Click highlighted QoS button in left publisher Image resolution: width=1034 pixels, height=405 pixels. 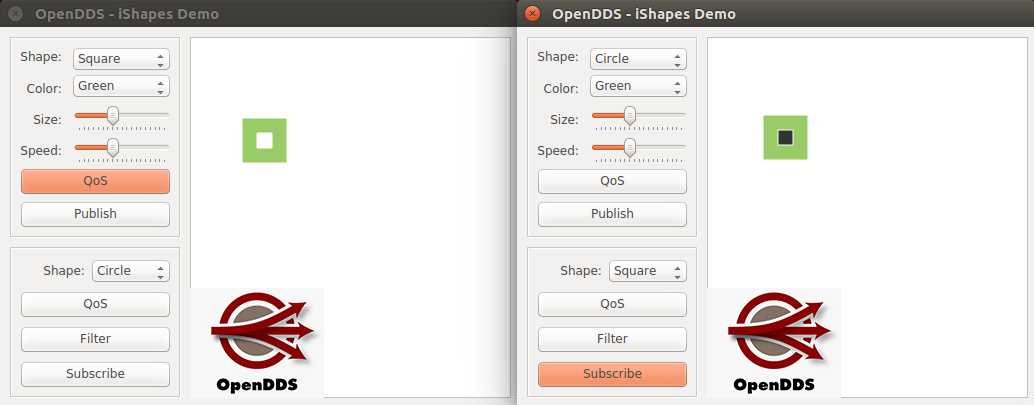pos(96,181)
